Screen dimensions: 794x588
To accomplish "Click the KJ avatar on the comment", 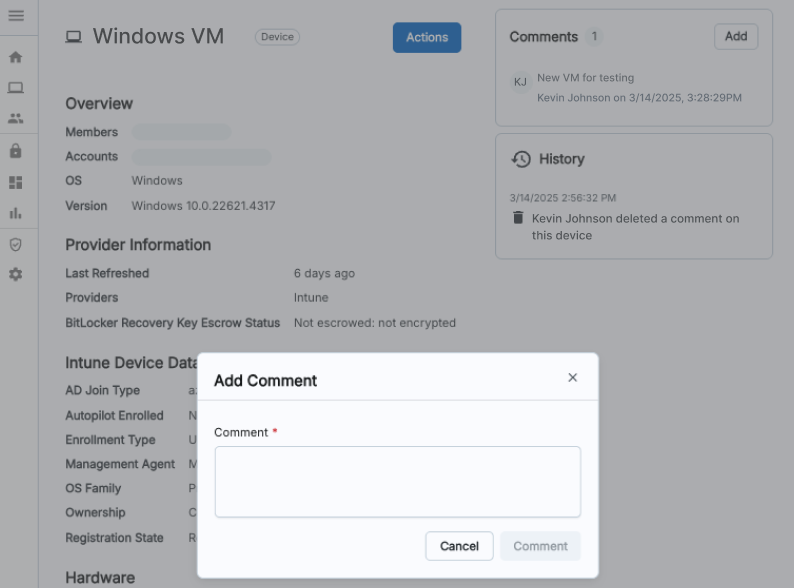I will click(x=520, y=82).
